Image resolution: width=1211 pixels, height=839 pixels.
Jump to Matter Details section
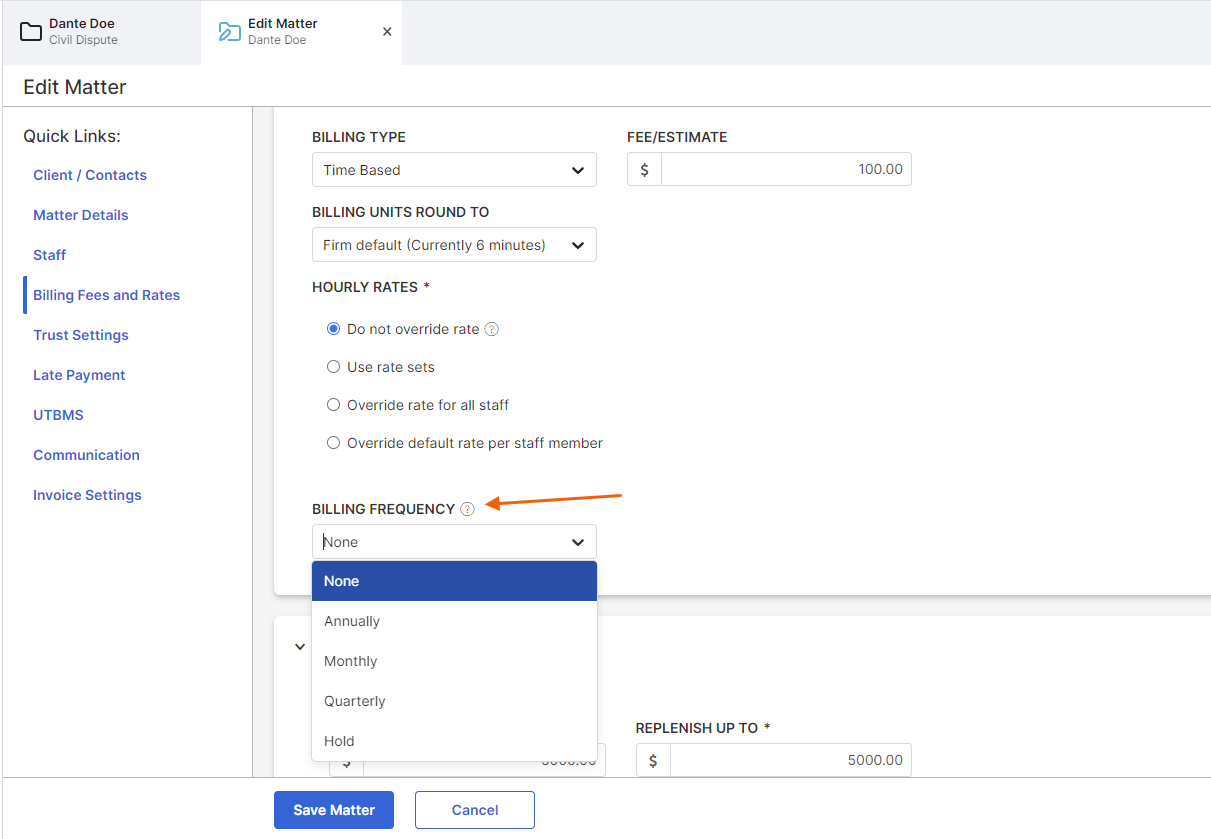81,215
